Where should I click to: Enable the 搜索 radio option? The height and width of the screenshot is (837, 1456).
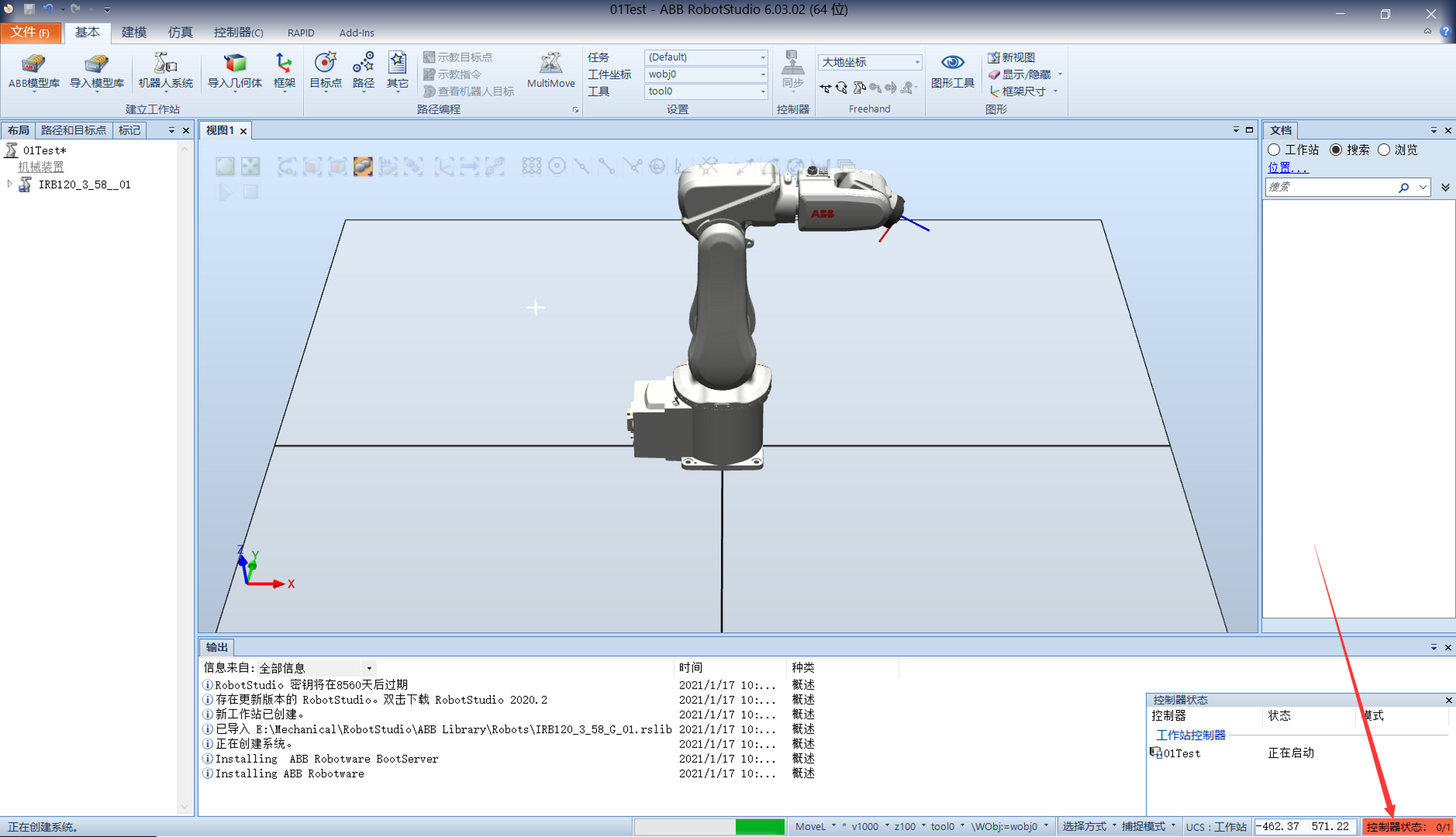point(1336,149)
